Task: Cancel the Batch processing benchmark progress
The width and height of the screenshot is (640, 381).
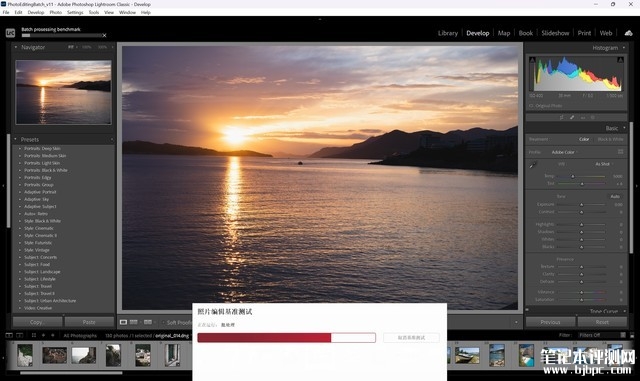Action: pos(104,36)
